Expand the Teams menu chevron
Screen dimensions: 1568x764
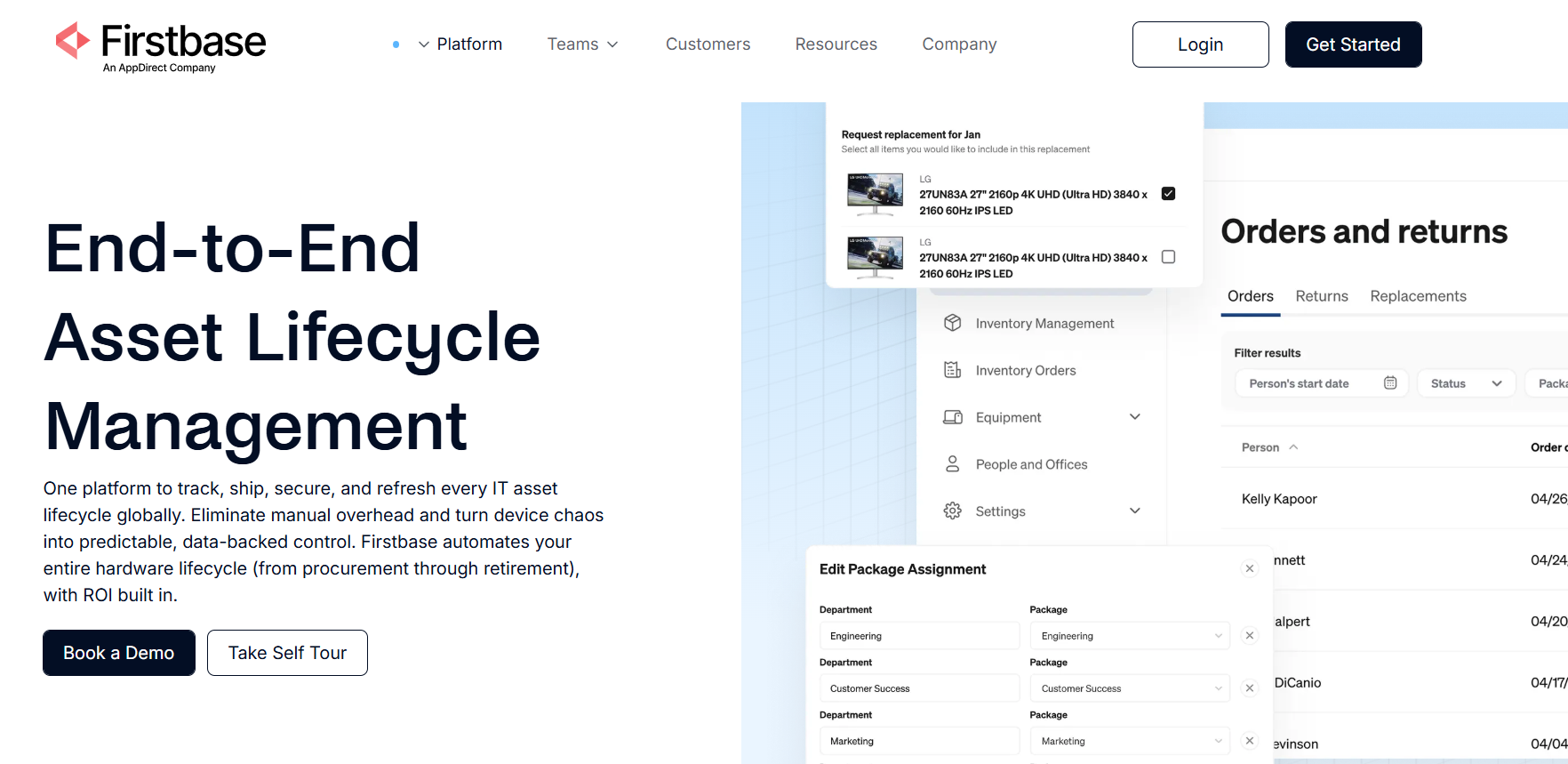612,44
